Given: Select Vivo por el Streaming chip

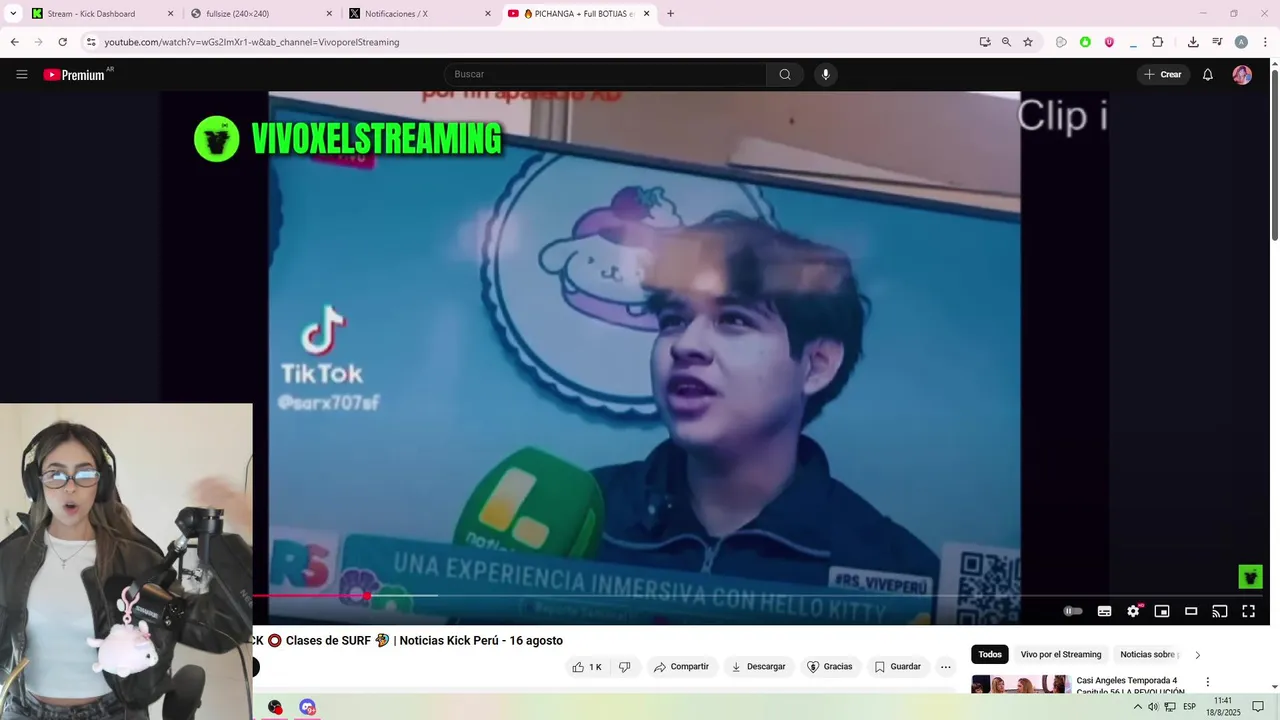Looking at the screenshot, I should click(x=1061, y=655).
